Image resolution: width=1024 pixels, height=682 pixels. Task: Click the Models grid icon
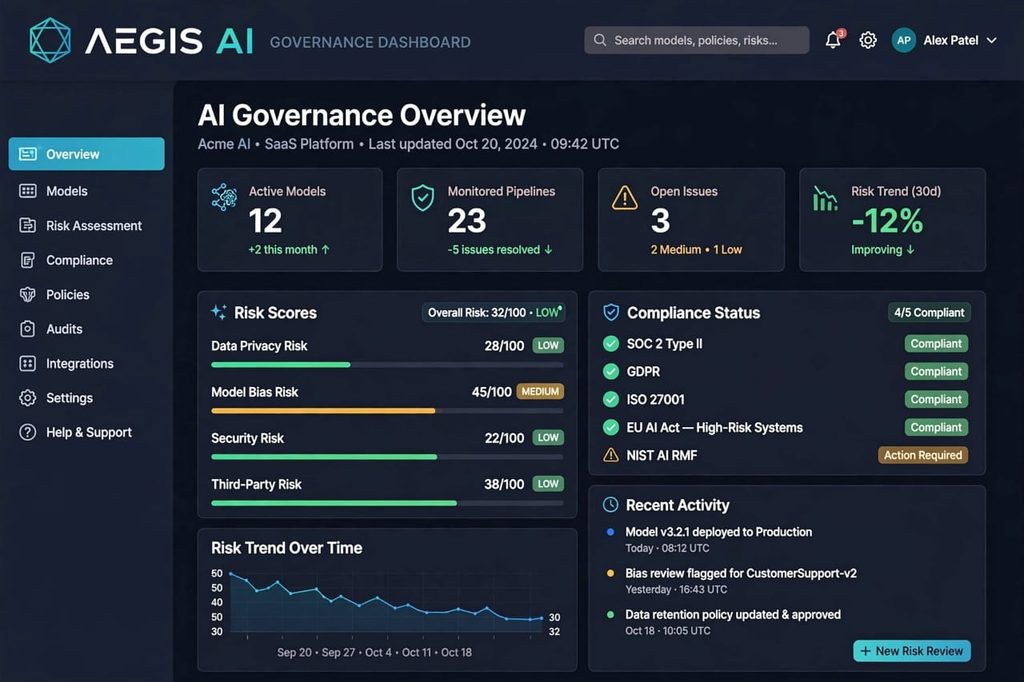(27, 191)
